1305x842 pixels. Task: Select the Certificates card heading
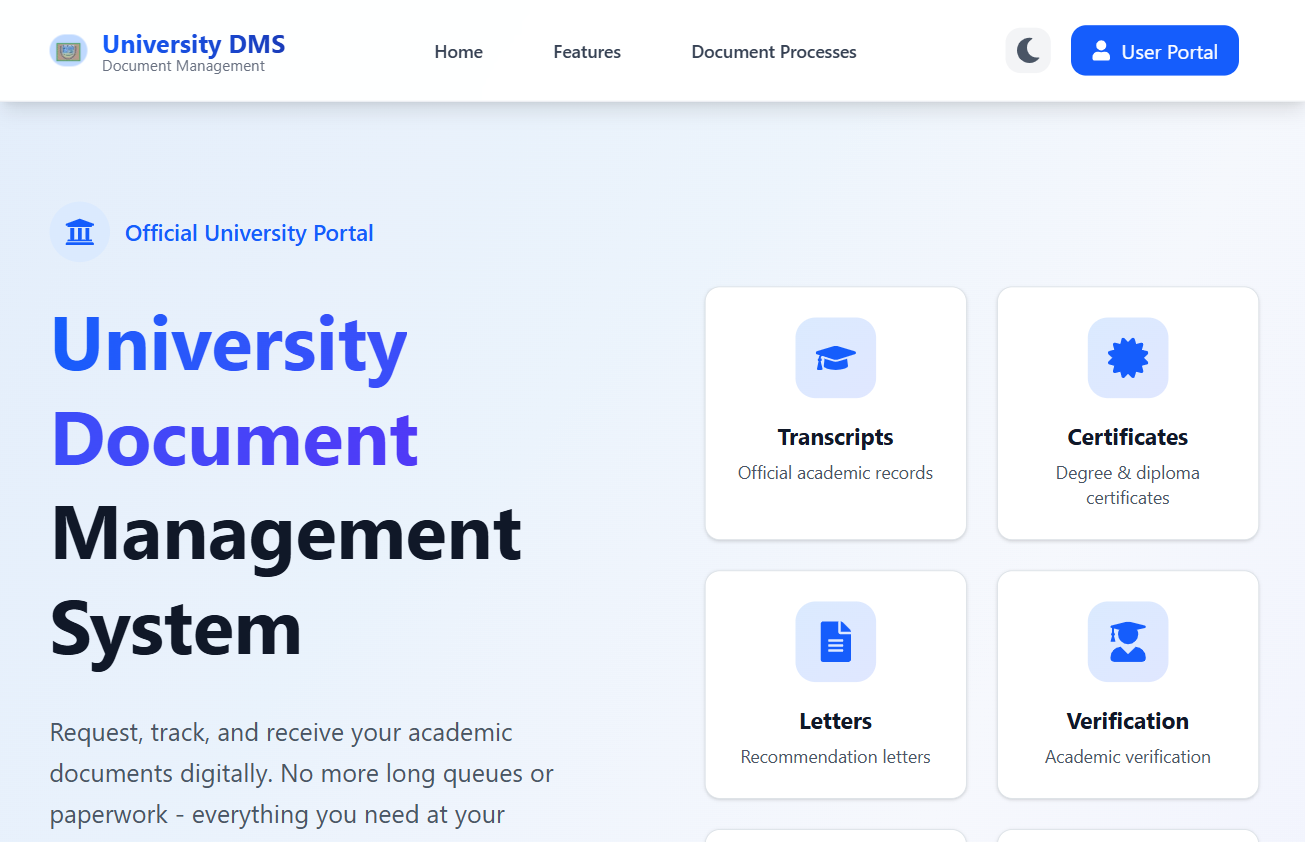pos(1127,437)
